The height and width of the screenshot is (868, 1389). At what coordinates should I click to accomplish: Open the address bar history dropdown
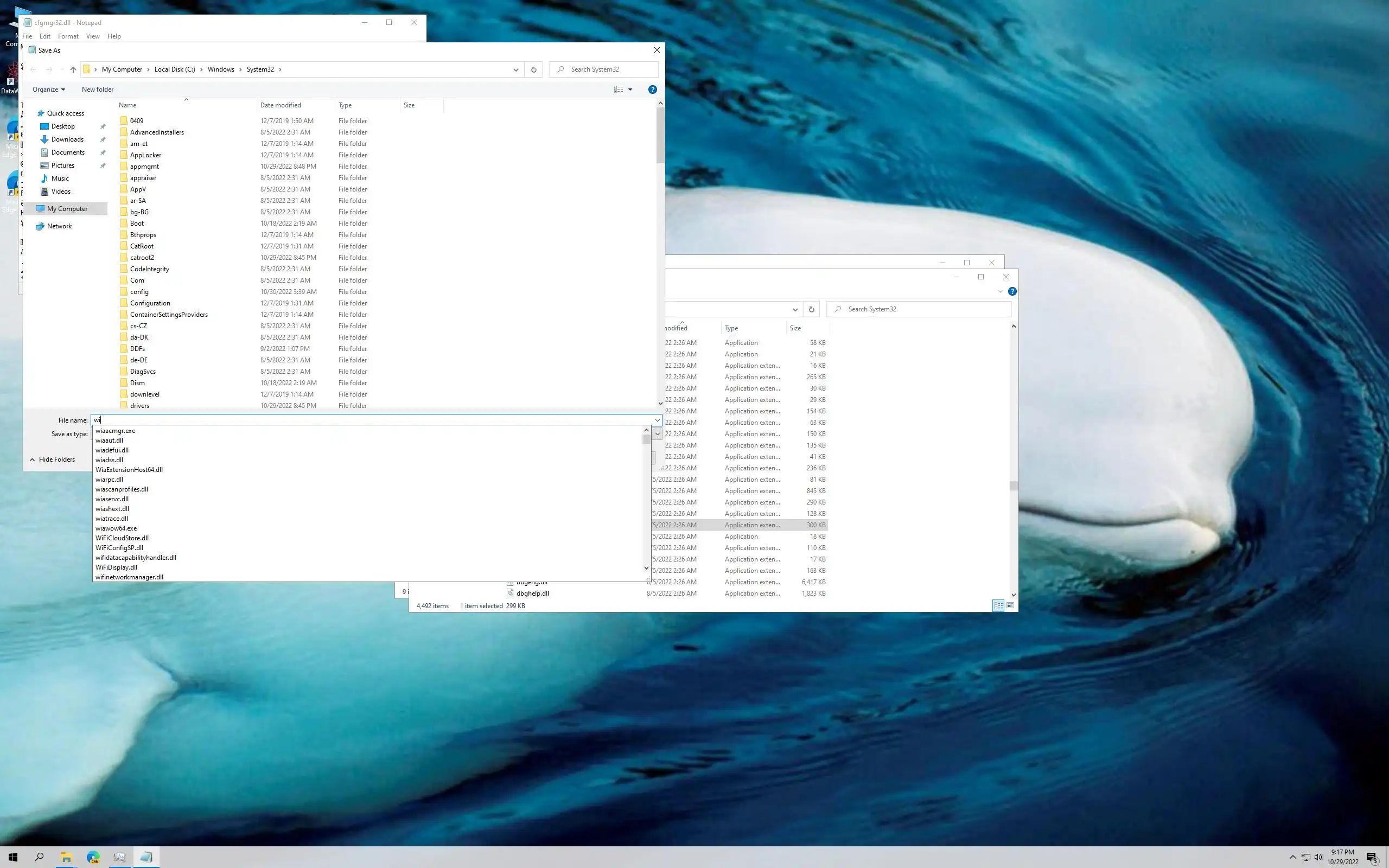(515, 69)
